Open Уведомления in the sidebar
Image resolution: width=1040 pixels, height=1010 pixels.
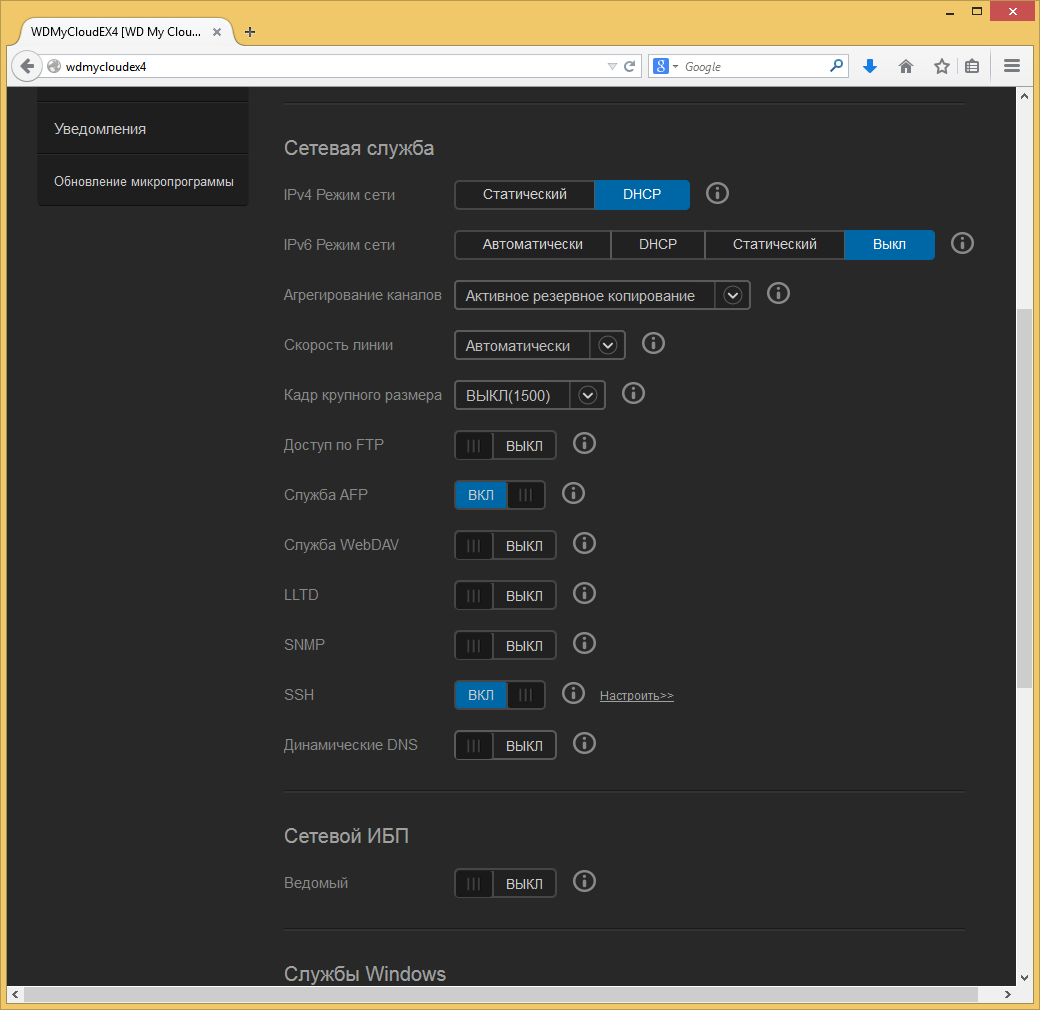143,129
